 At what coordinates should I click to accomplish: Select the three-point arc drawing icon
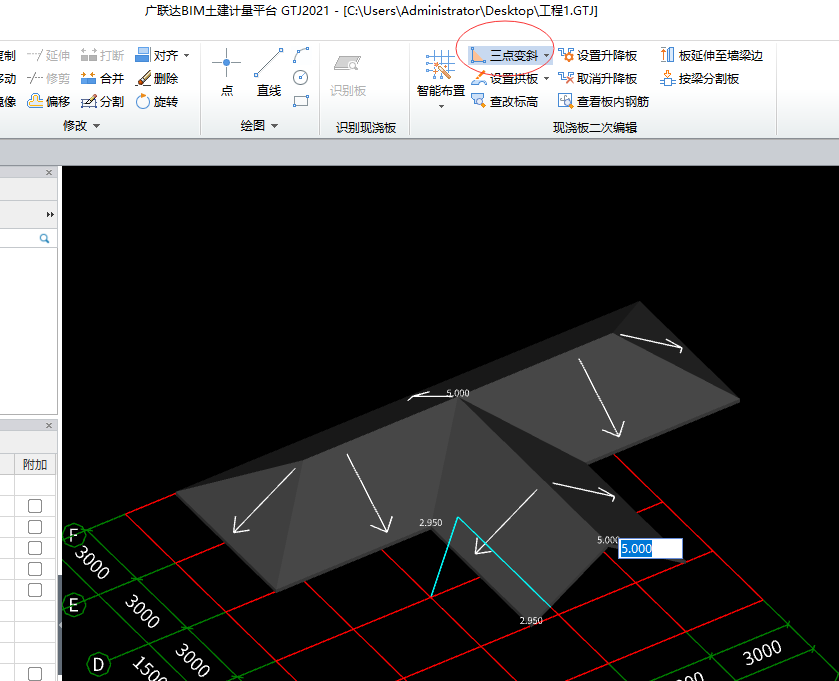(x=301, y=55)
